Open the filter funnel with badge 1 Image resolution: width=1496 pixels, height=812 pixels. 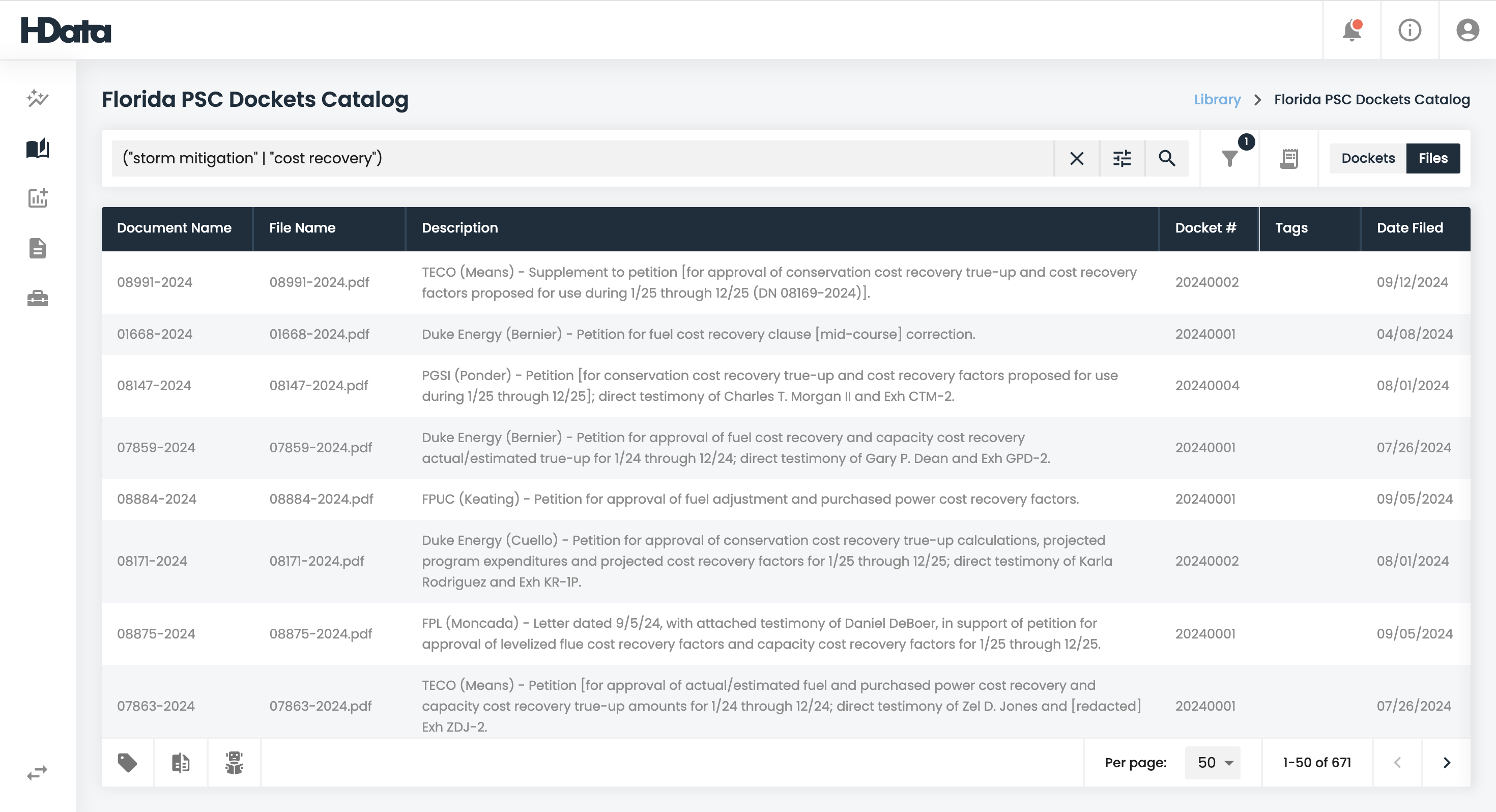1229,159
